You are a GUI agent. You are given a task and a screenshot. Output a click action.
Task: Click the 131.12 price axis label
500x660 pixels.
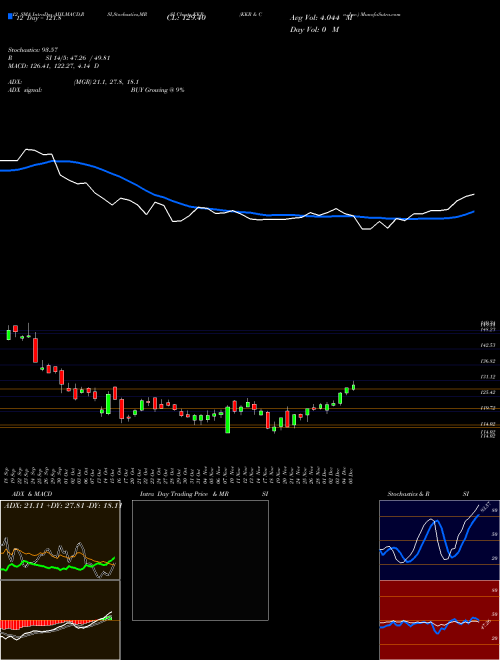coord(487,377)
